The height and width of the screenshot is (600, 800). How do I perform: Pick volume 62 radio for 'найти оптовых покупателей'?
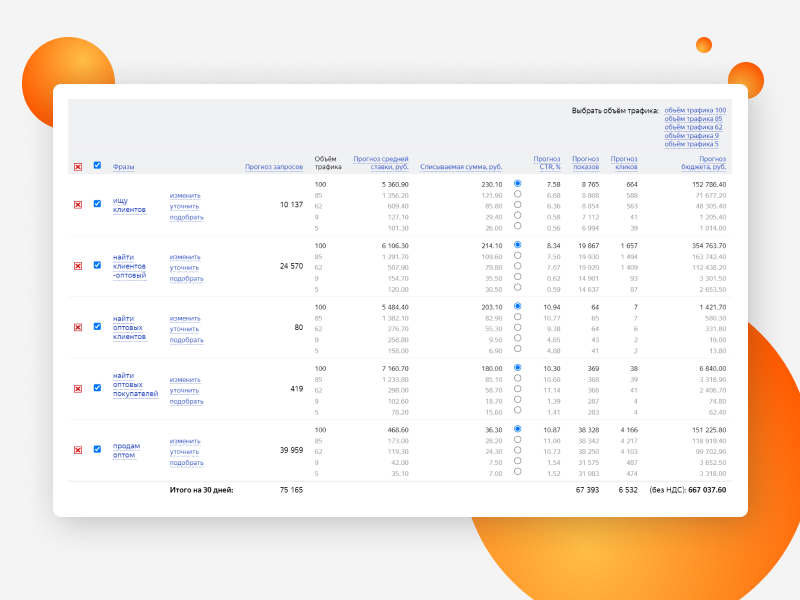tap(517, 389)
